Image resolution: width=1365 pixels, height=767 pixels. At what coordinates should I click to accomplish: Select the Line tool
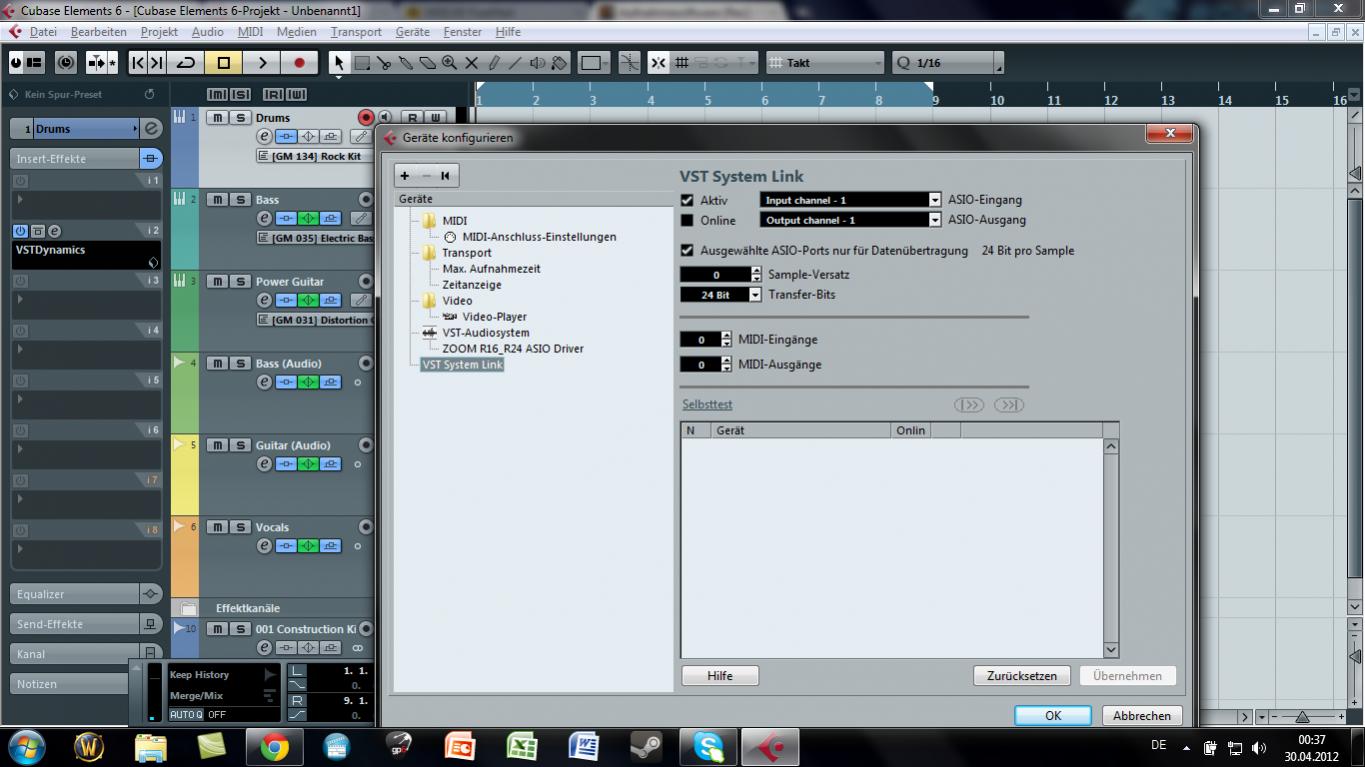click(x=515, y=63)
